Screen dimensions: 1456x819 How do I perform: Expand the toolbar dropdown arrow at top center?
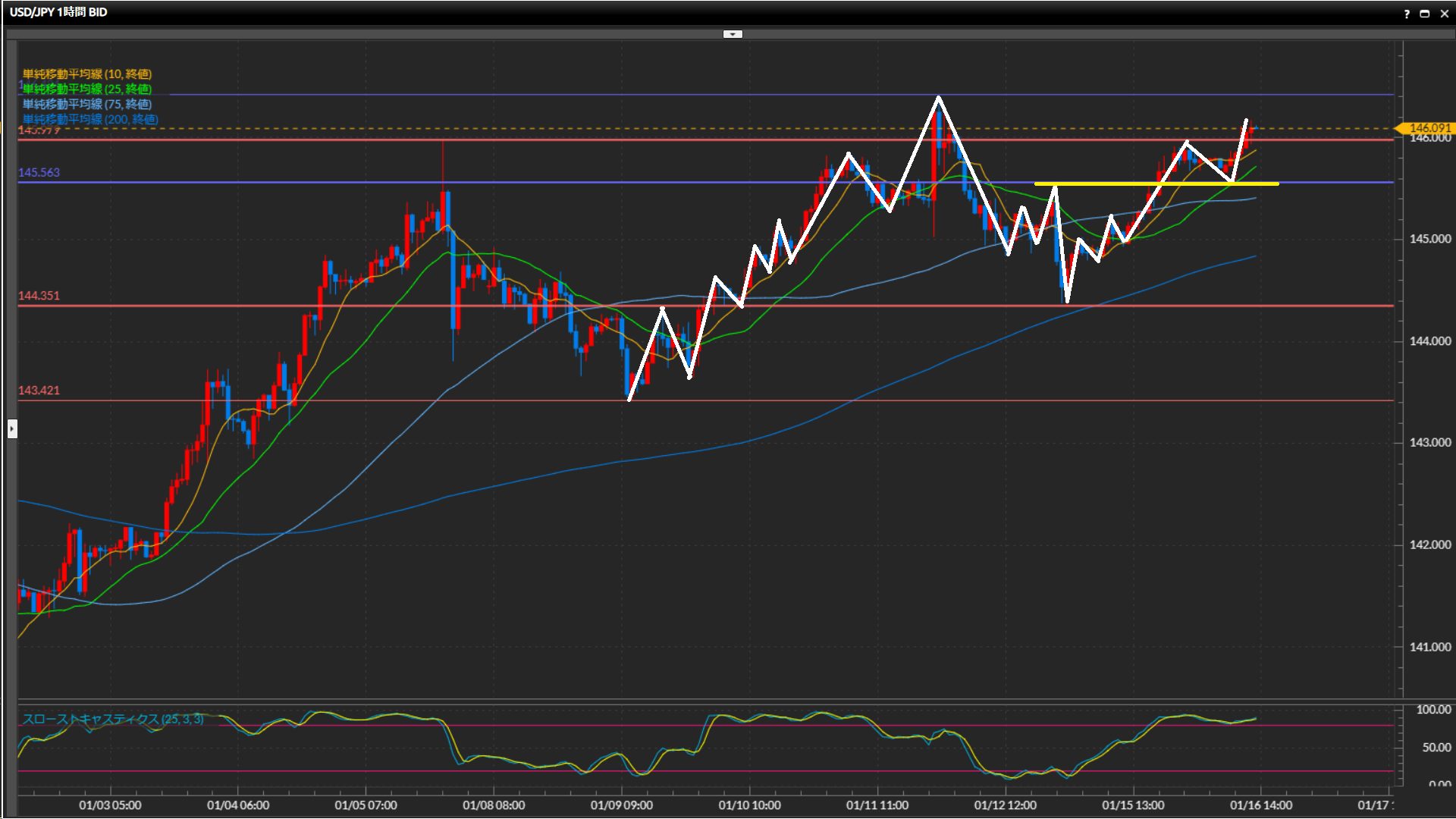click(x=733, y=34)
